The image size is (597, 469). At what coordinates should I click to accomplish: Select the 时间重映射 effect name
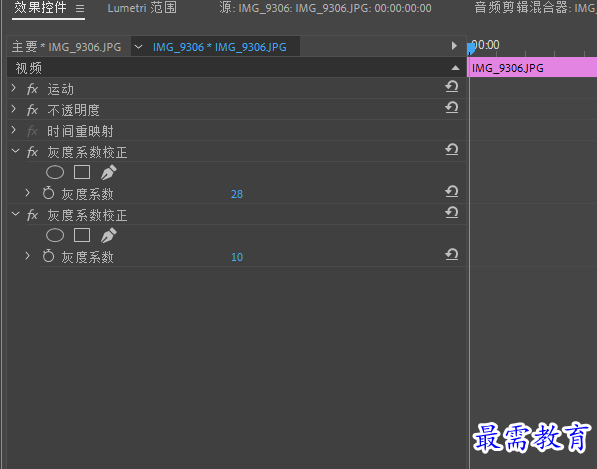pyautogui.click(x=80, y=131)
